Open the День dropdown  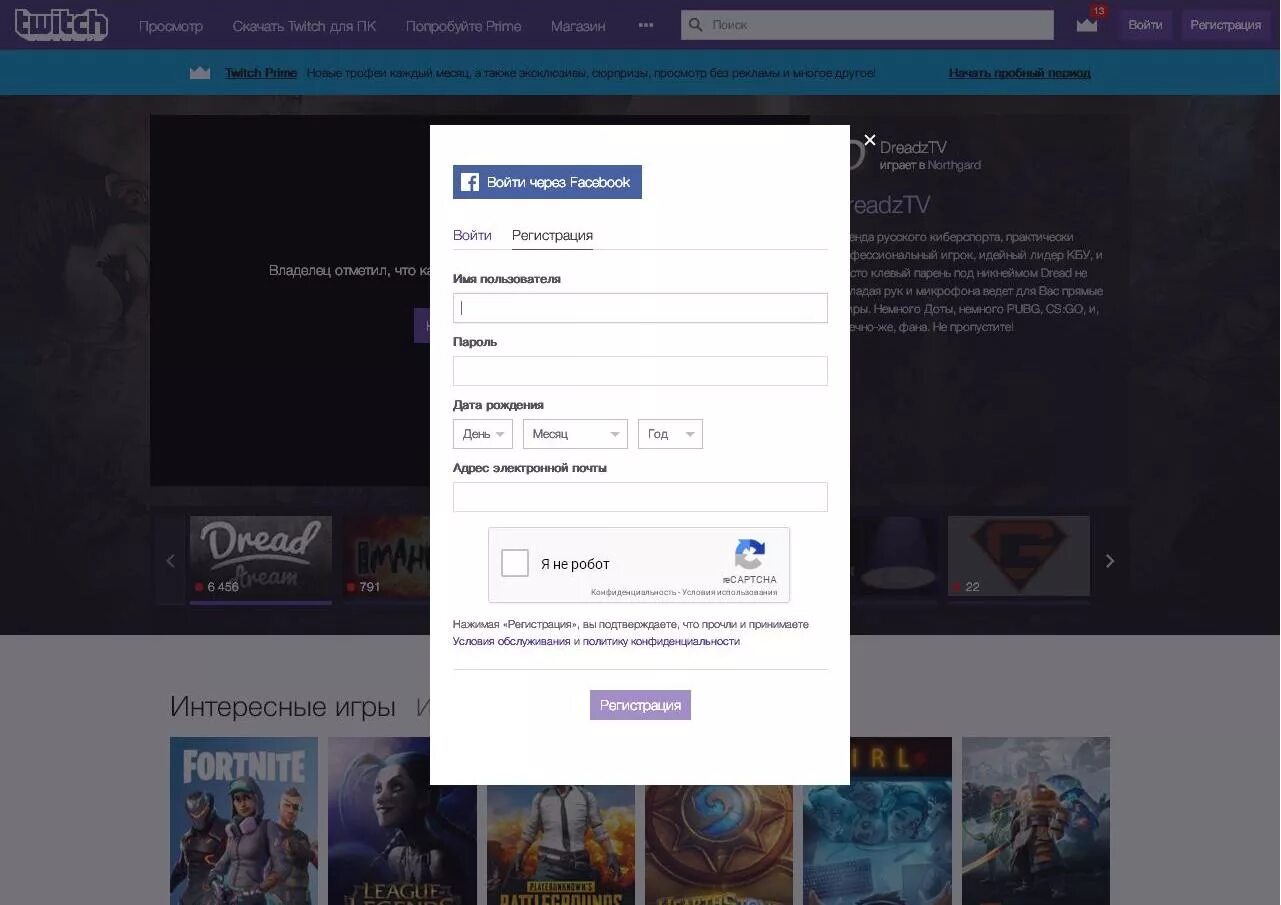483,434
